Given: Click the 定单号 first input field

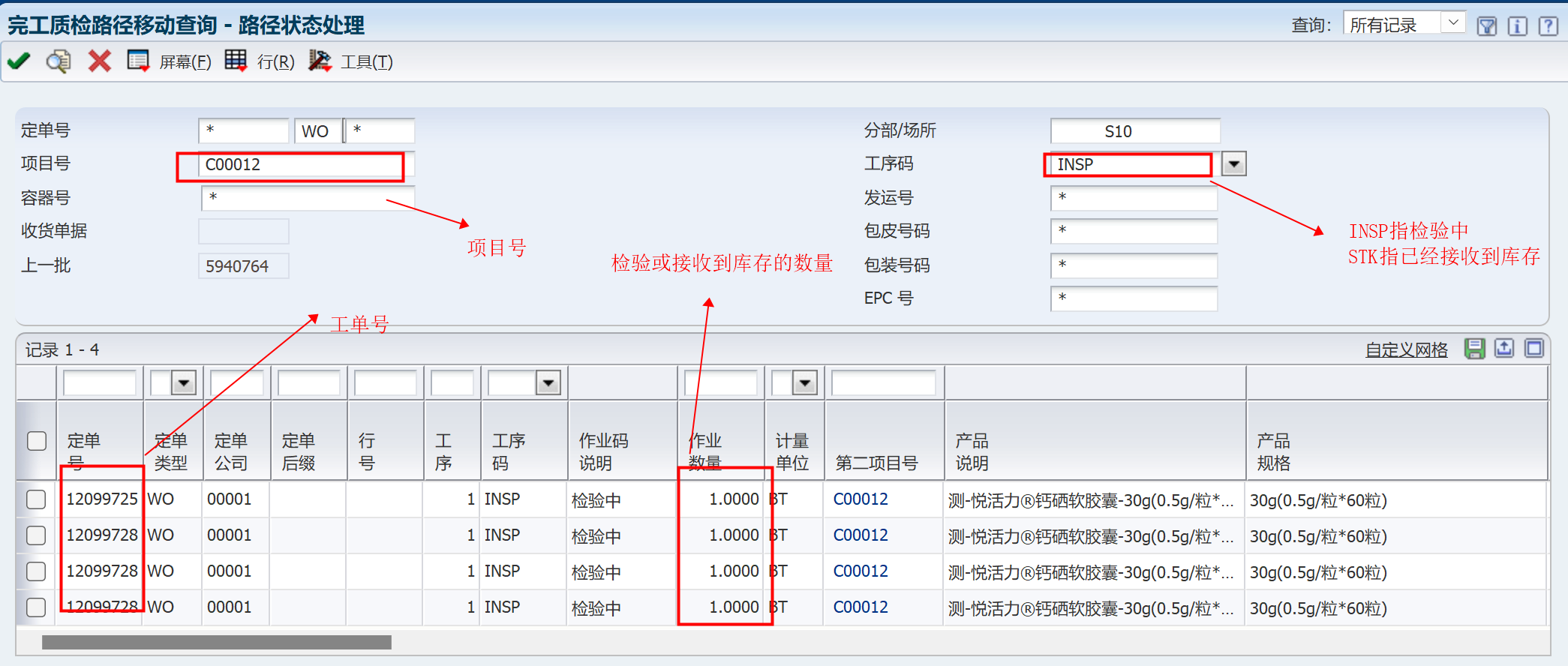Looking at the screenshot, I should (244, 130).
